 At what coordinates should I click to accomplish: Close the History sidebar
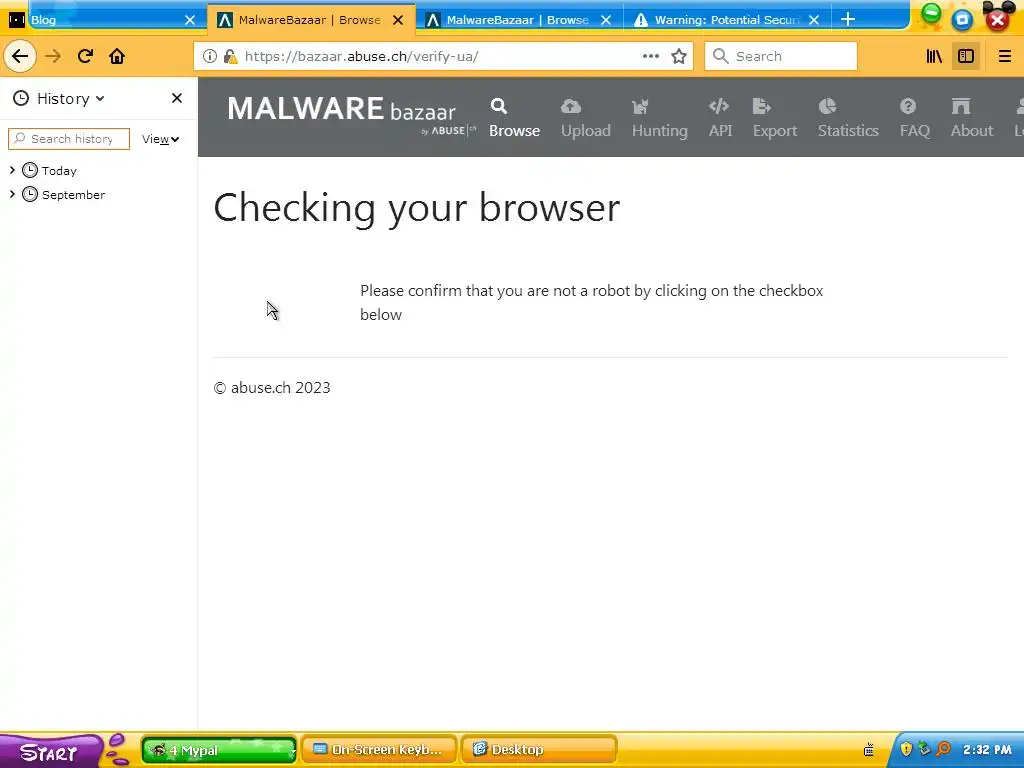click(x=176, y=98)
